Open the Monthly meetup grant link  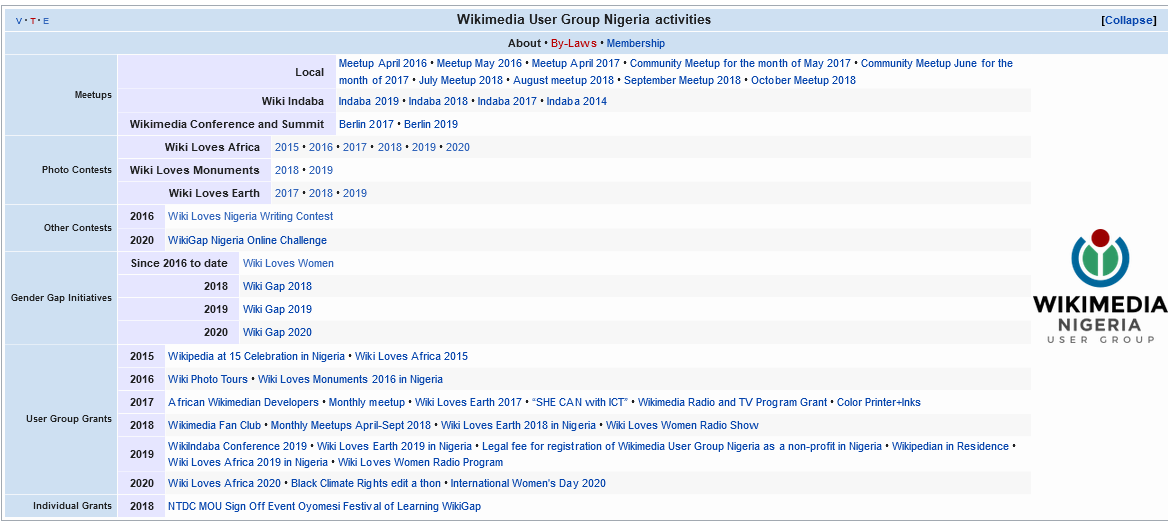[x=366, y=402]
